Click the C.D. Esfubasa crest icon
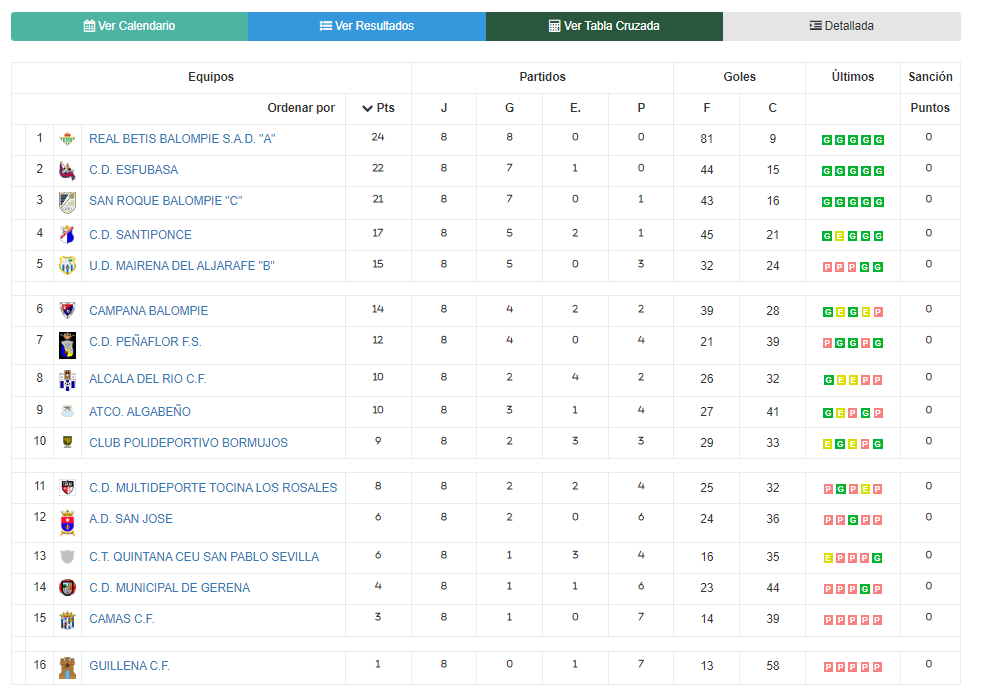993x697 pixels. tap(67, 170)
